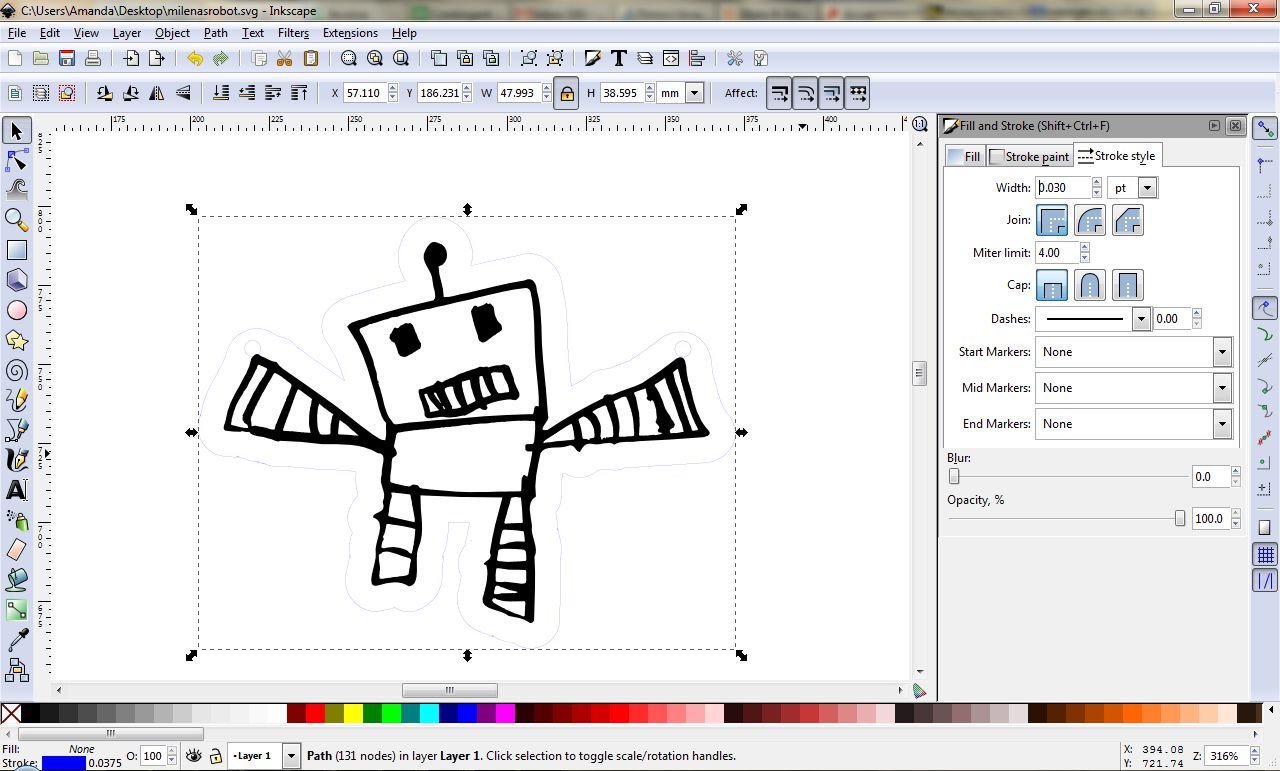Viewport: 1280px width, 771px height.
Task: Click the Print document icon
Action: pyautogui.click(x=93, y=59)
